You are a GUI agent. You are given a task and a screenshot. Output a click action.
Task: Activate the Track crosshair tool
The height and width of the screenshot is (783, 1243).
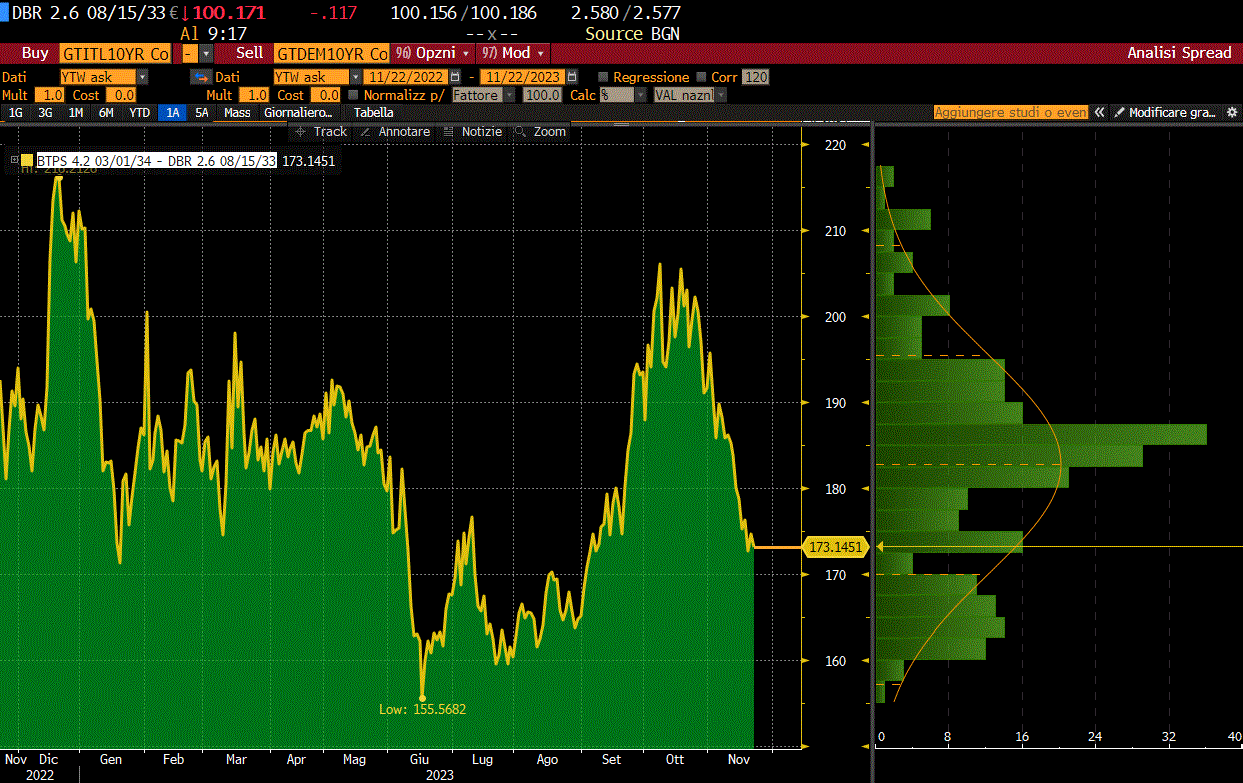321,132
